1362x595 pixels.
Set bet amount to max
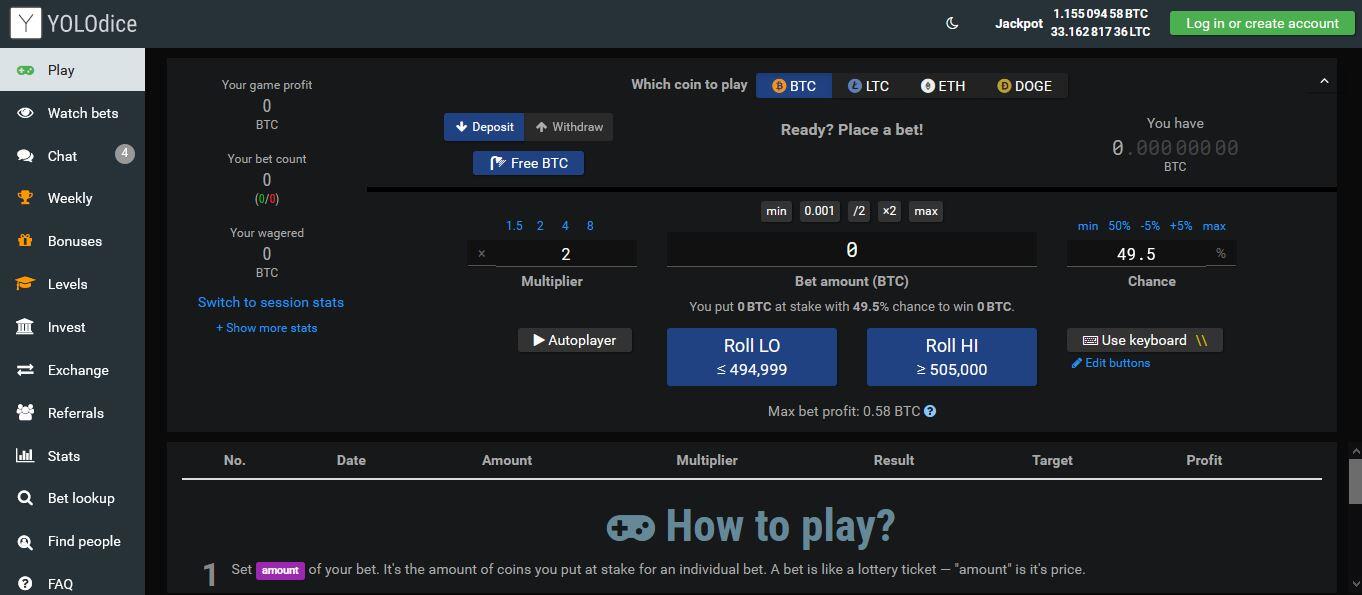pos(926,211)
